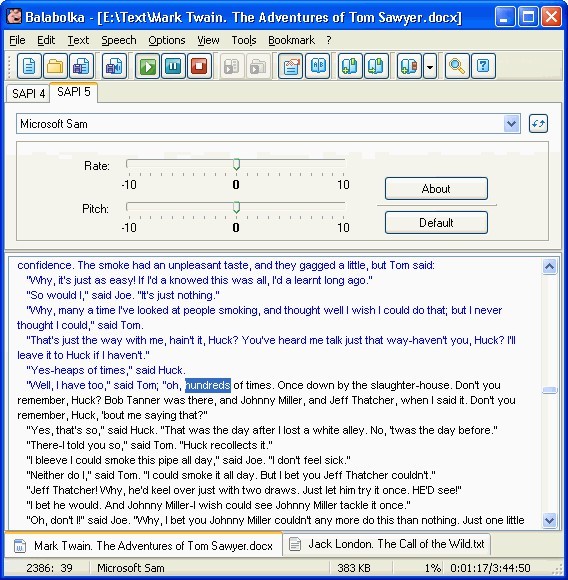Open a file with the folder icon
Screen dimensions: 568x580
coord(55,67)
